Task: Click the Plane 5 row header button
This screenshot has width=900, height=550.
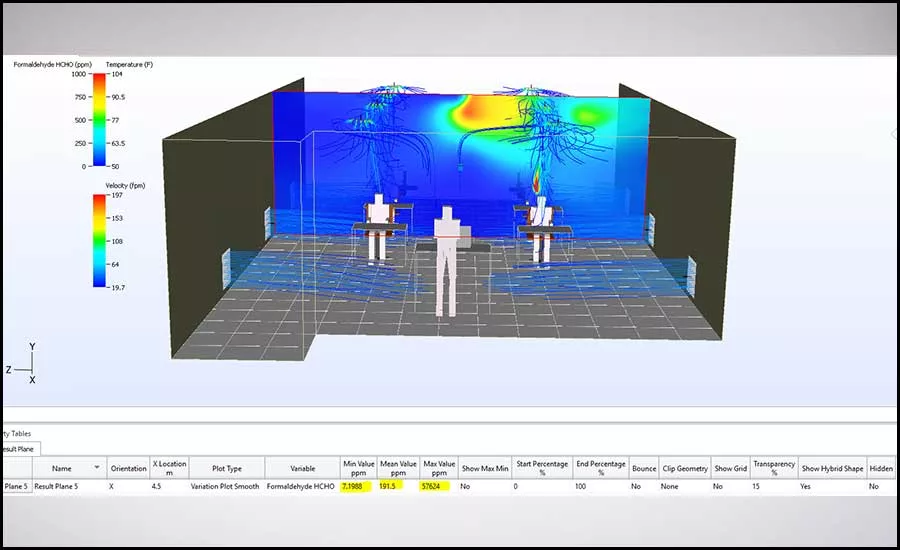Action: click(x=17, y=486)
